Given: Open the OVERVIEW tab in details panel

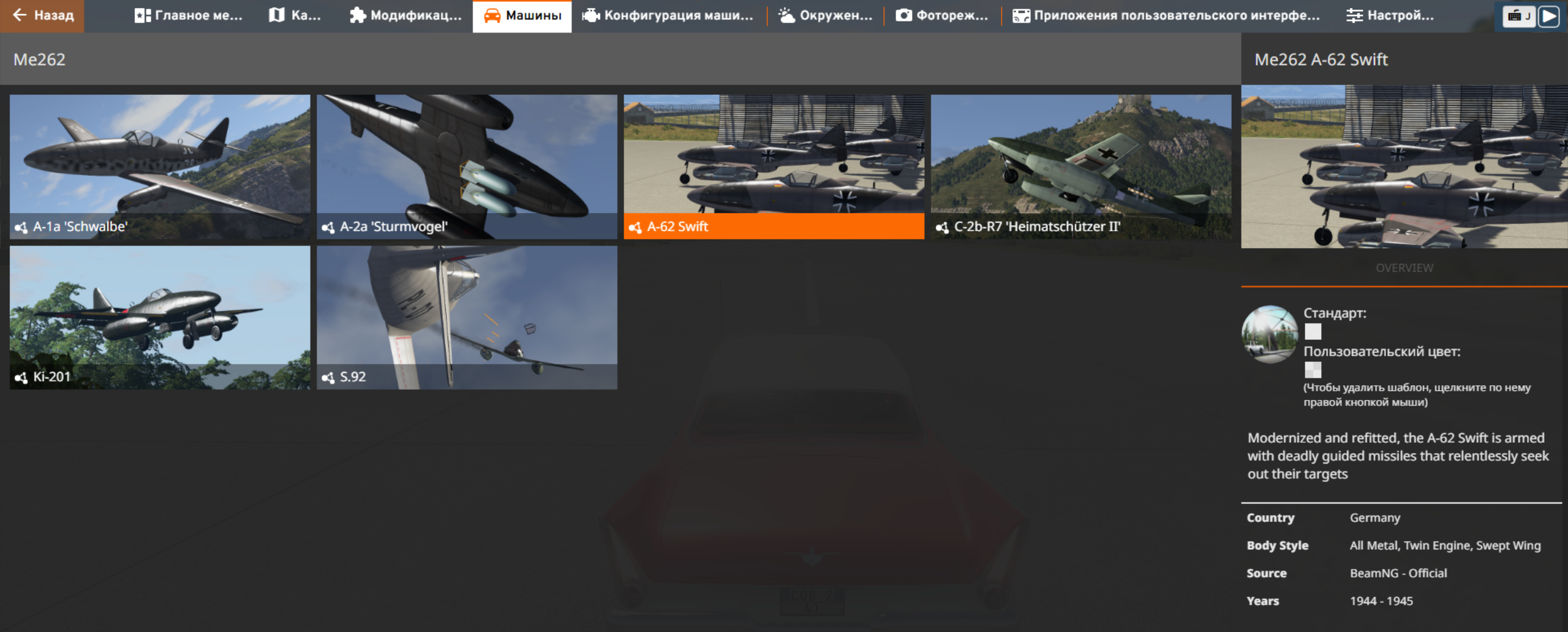Looking at the screenshot, I should [x=1404, y=268].
